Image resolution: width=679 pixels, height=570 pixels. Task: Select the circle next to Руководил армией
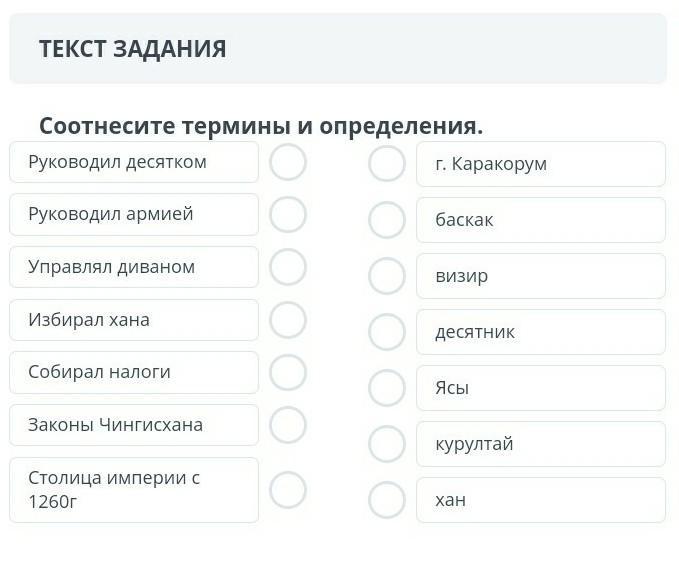click(288, 214)
